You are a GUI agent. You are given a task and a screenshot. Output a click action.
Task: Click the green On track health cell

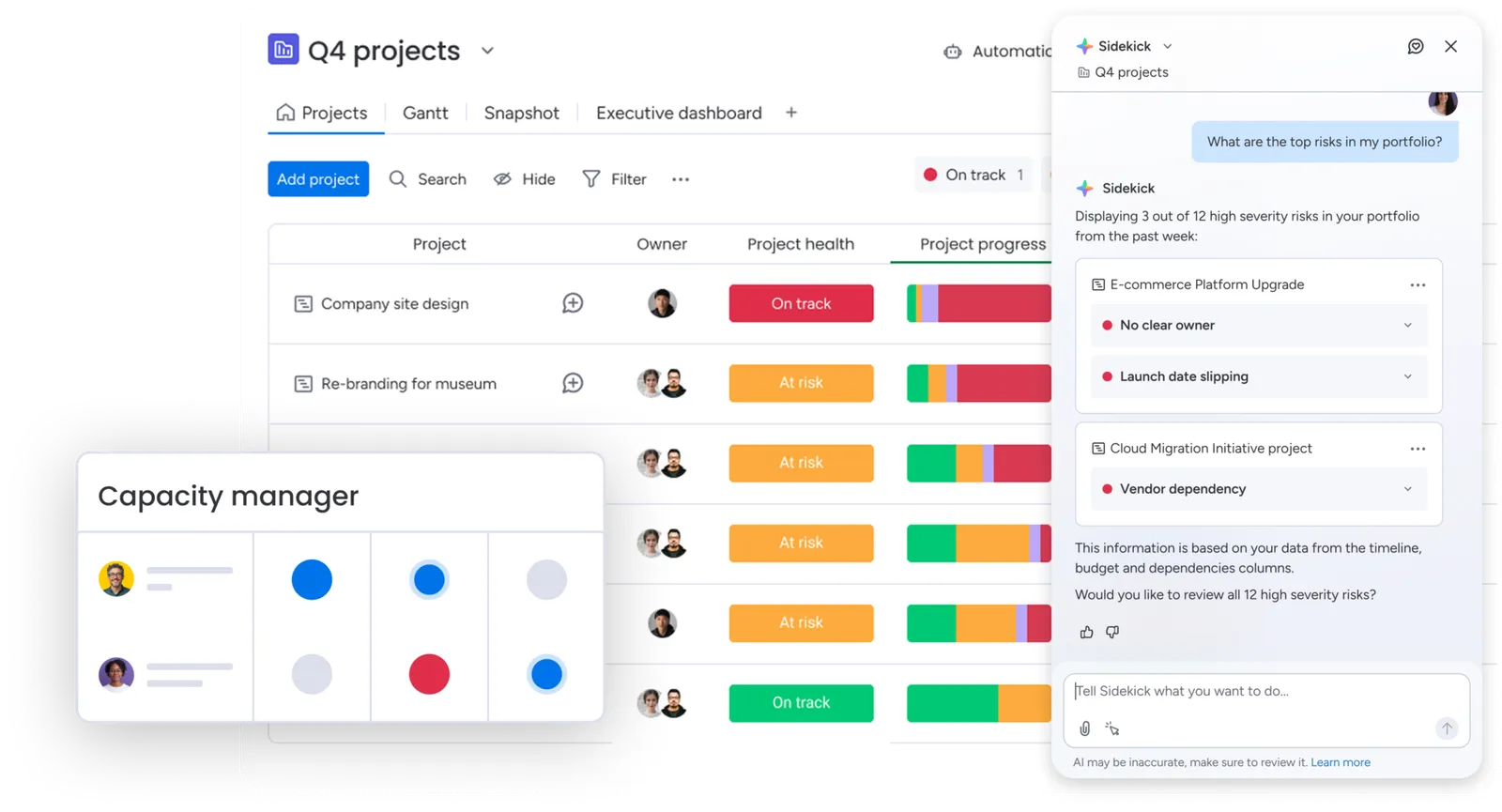pos(801,702)
